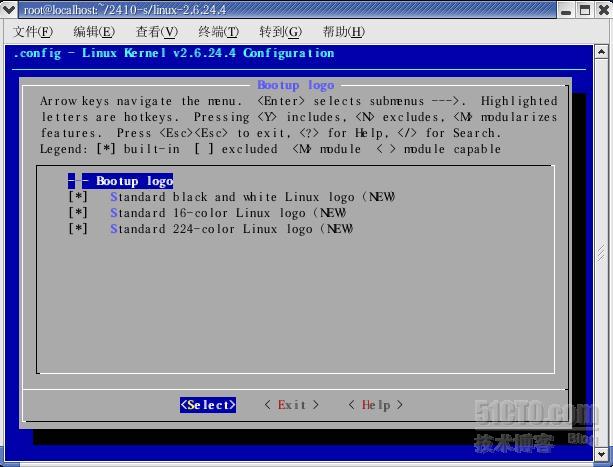This screenshot has width=613, height=467.
Task: Click the '.config - Linux Kernel v2.6.24.4 Configuration' header
Action: coord(174,53)
